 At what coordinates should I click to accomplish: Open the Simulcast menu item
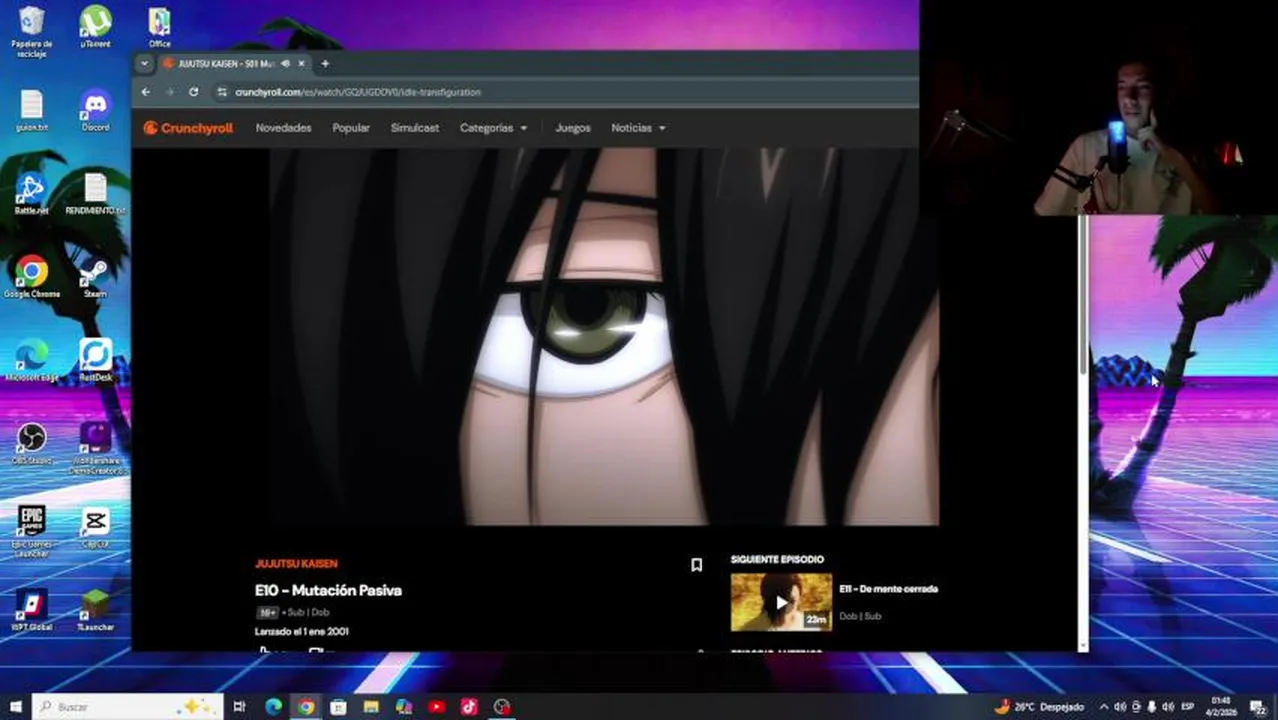(x=415, y=128)
